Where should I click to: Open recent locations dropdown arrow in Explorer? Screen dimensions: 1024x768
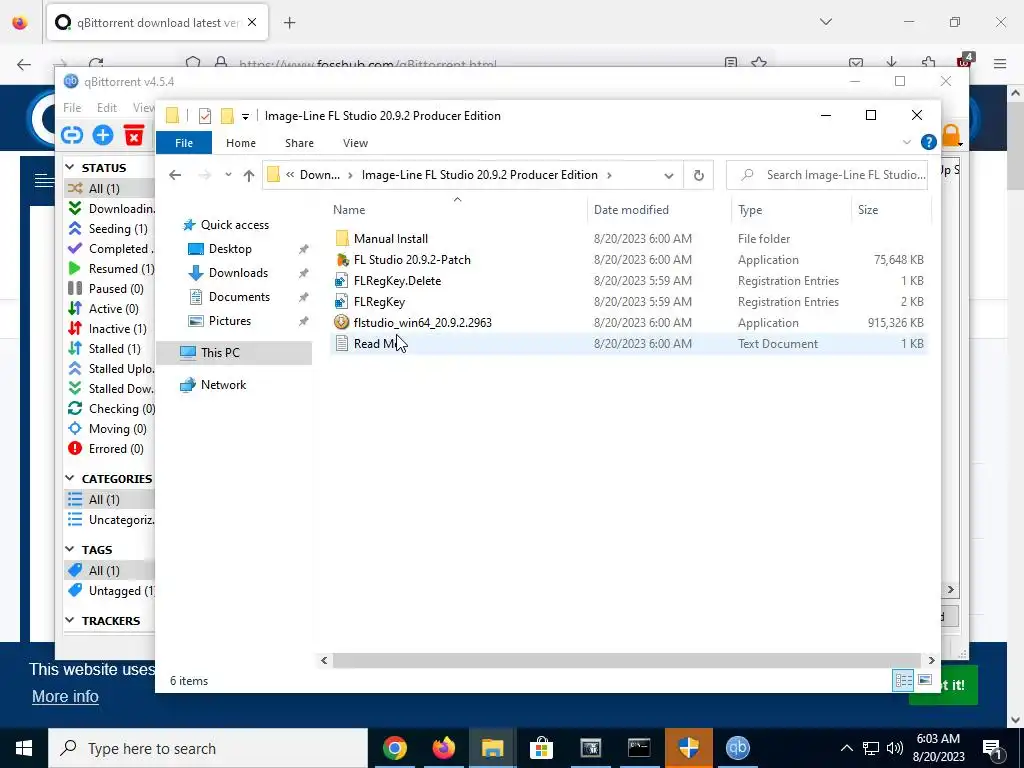point(228,175)
